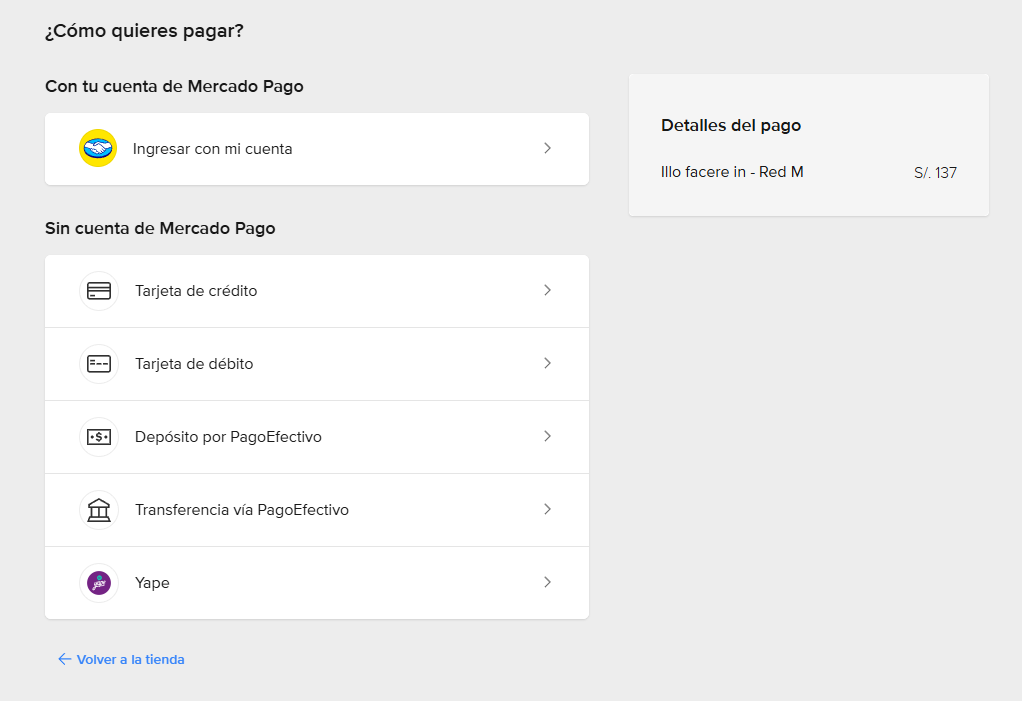Select the Yape payment label

pyautogui.click(x=152, y=583)
